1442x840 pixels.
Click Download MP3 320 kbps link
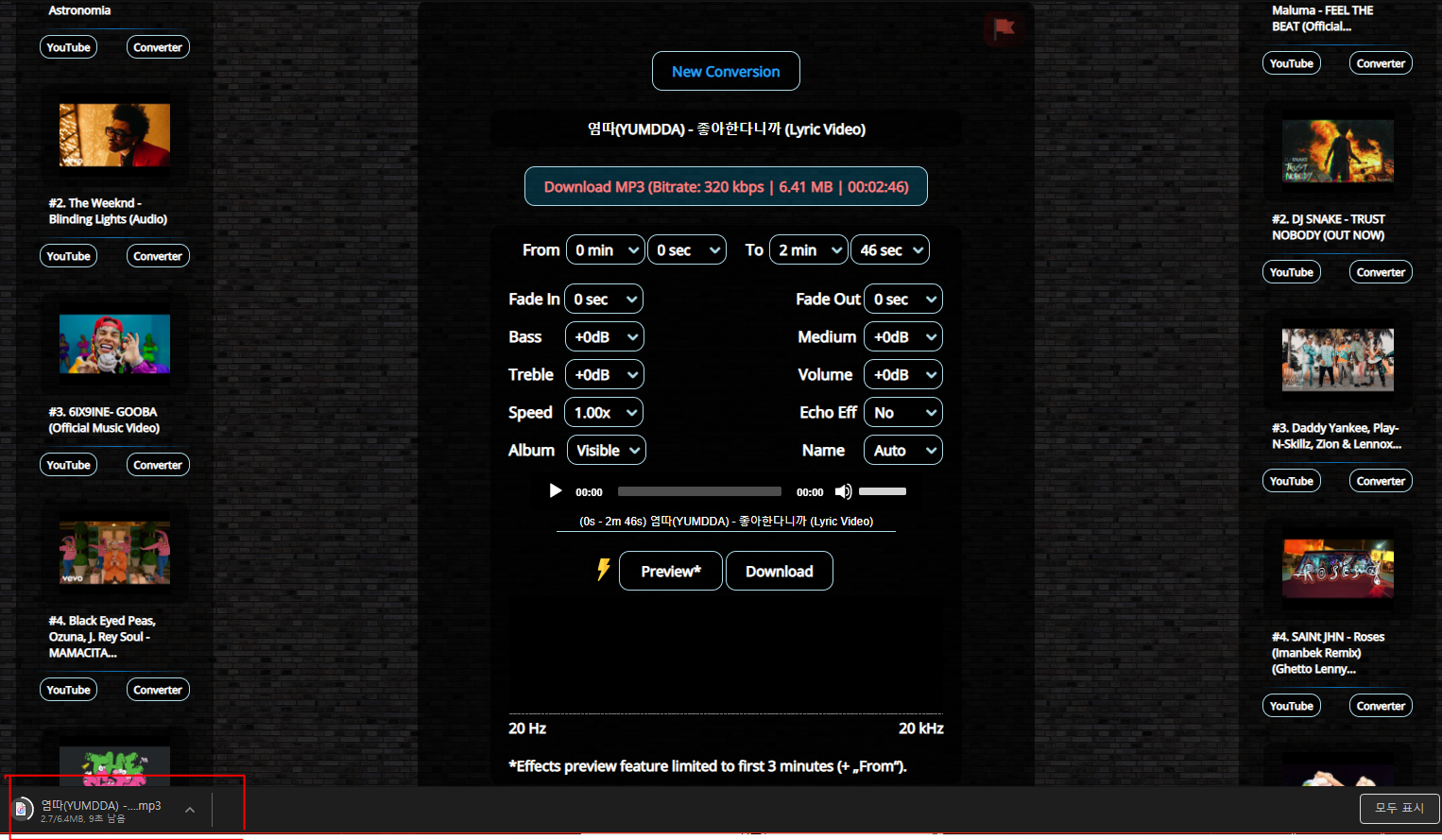pyautogui.click(x=726, y=186)
